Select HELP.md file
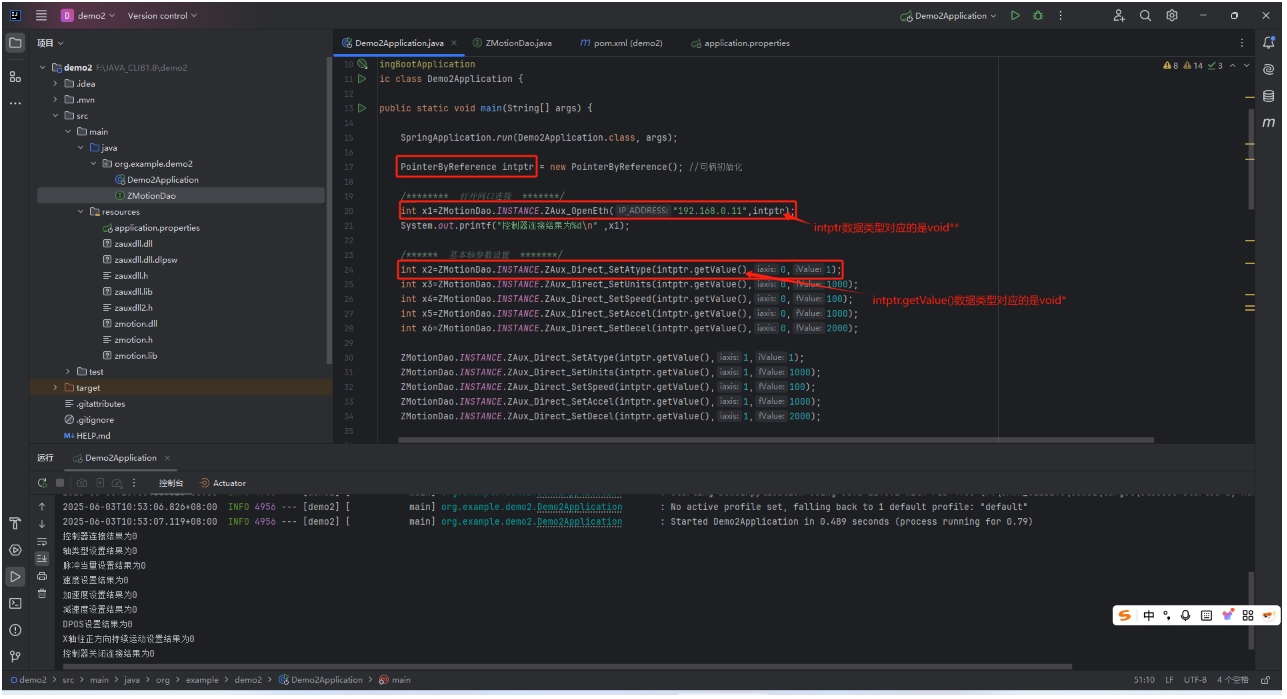1287x699 pixels. [x=88, y=436]
